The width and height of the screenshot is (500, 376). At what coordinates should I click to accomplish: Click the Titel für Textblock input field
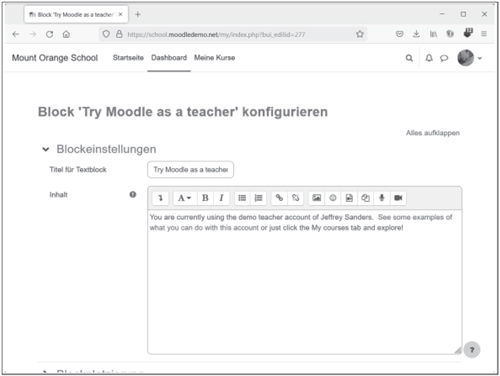click(190, 170)
